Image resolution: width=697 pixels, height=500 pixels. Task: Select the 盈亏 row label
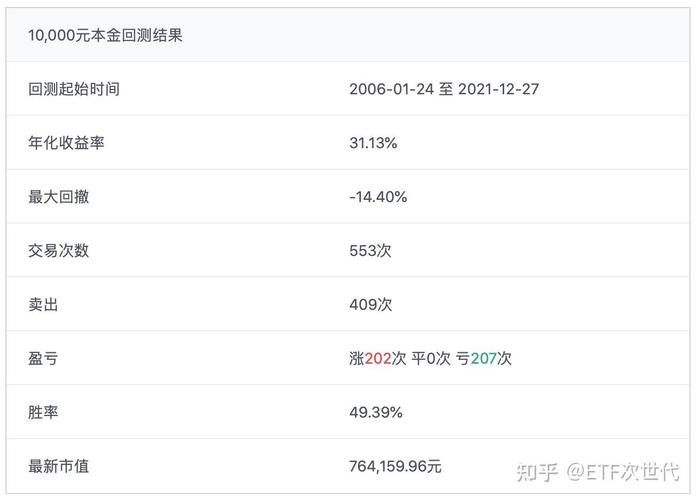pyautogui.click(x=43, y=359)
